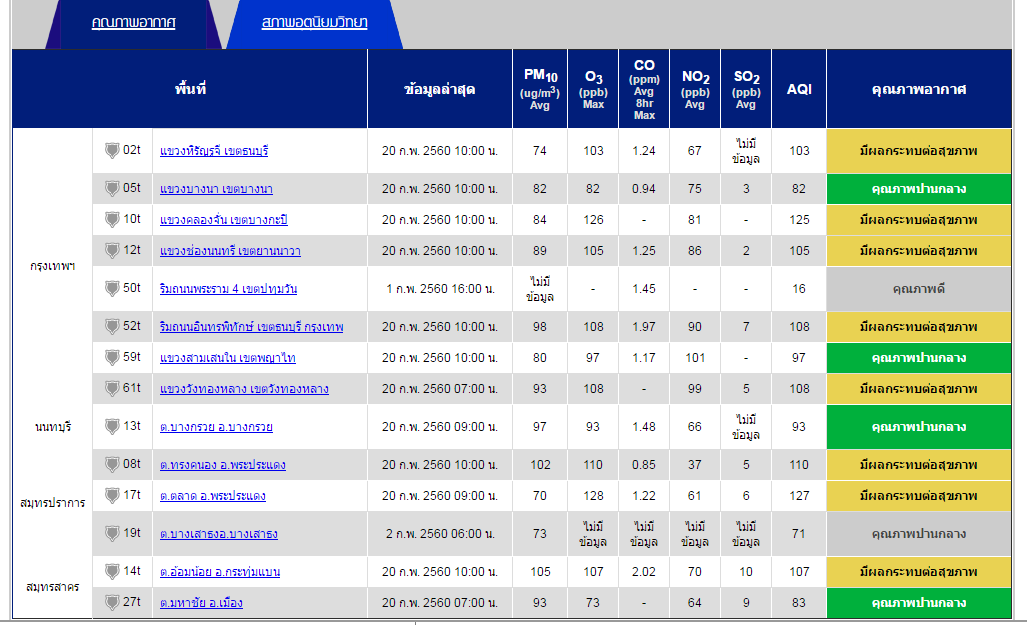Select the สมุทรสาคร region cell
1027x625 pixels.
[52, 587]
